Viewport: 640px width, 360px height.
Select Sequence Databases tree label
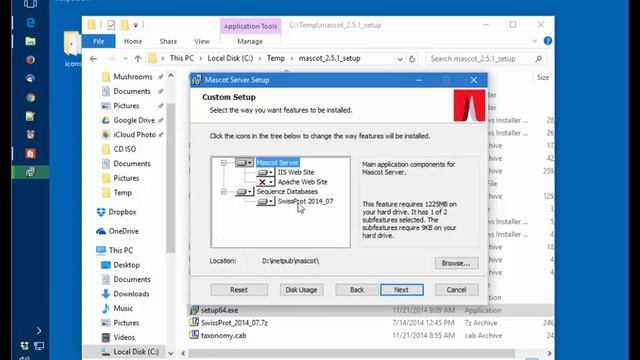[287, 191]
